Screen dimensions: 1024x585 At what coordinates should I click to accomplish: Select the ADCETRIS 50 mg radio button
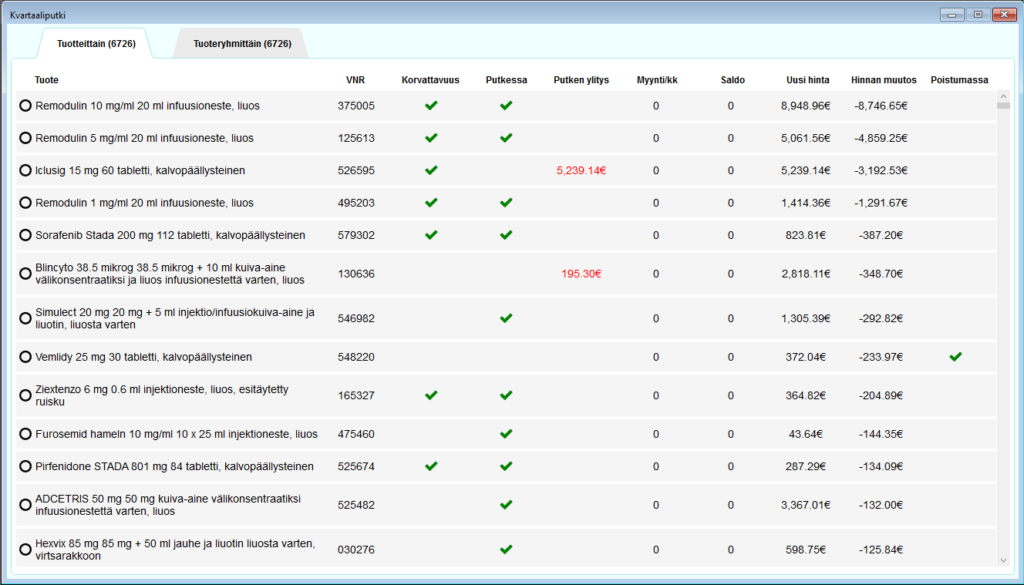pos(25,505)
